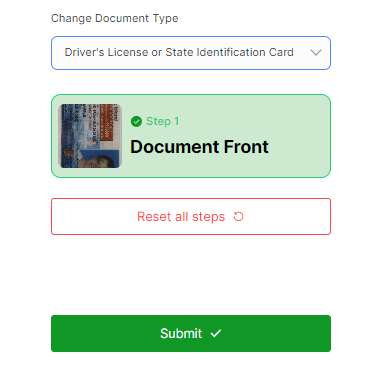Click the completed step status check circle
This screenshot has width=369, height=368.
pyautogui.click(x=136, y=122)
